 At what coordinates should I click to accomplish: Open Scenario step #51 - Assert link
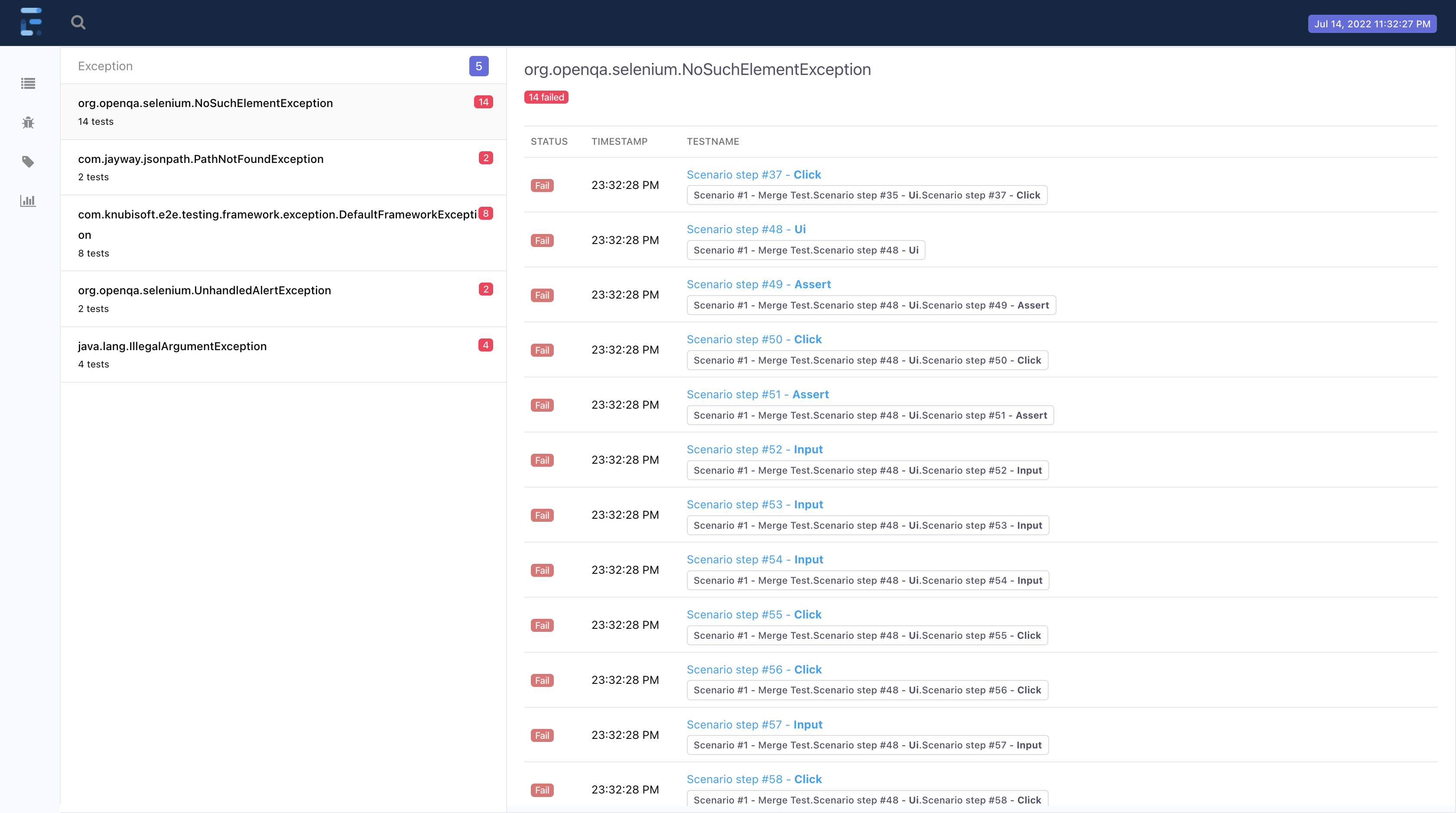coord(757,395)
